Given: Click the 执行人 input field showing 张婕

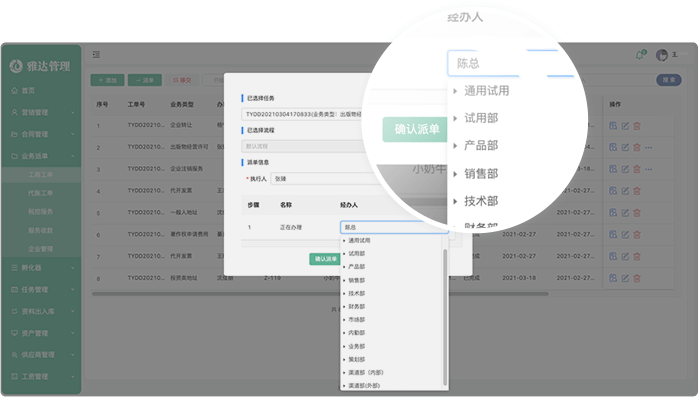Looking at the screenshot, I should point(325,179).
